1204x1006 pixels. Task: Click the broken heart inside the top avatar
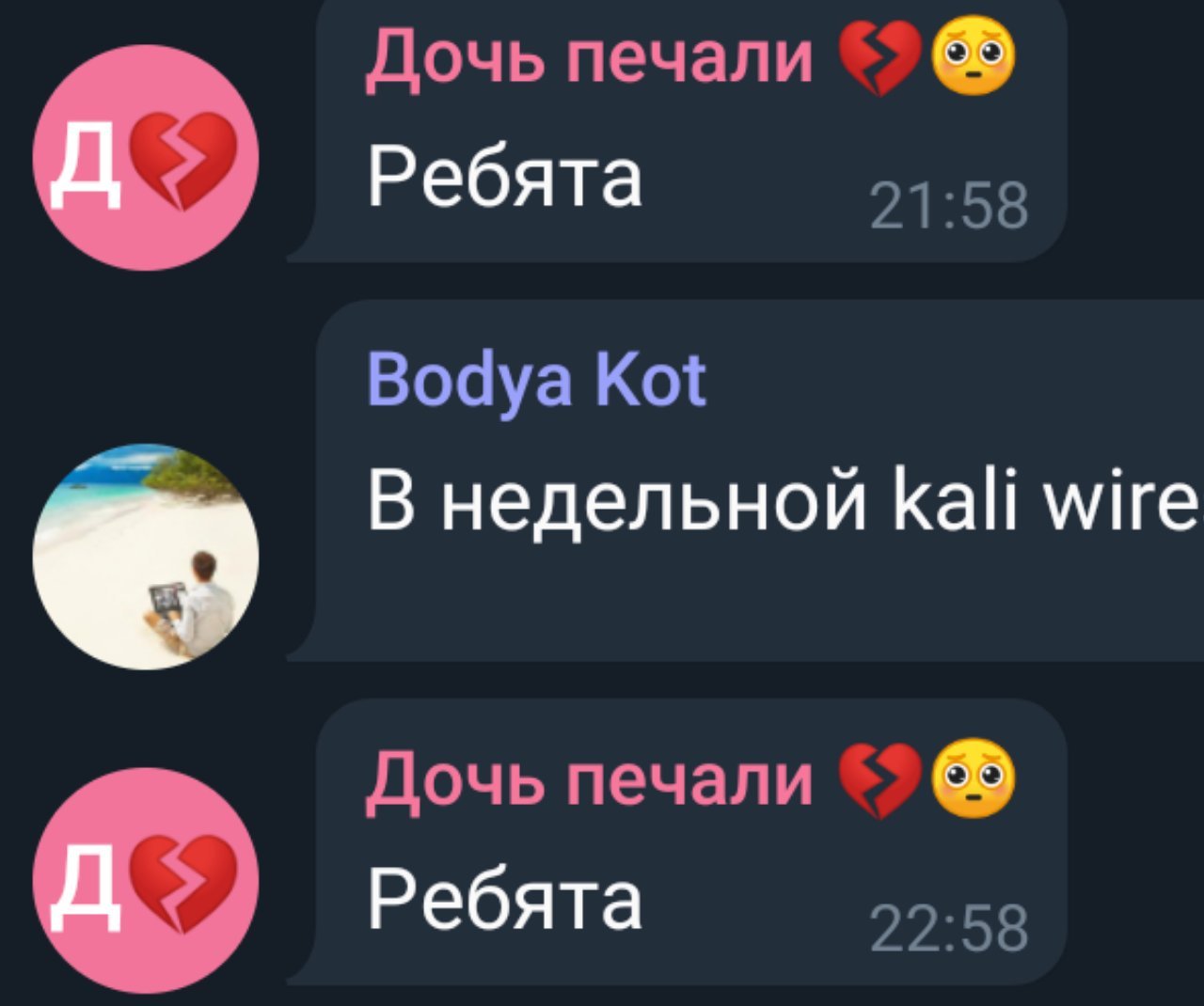point(183,160)
